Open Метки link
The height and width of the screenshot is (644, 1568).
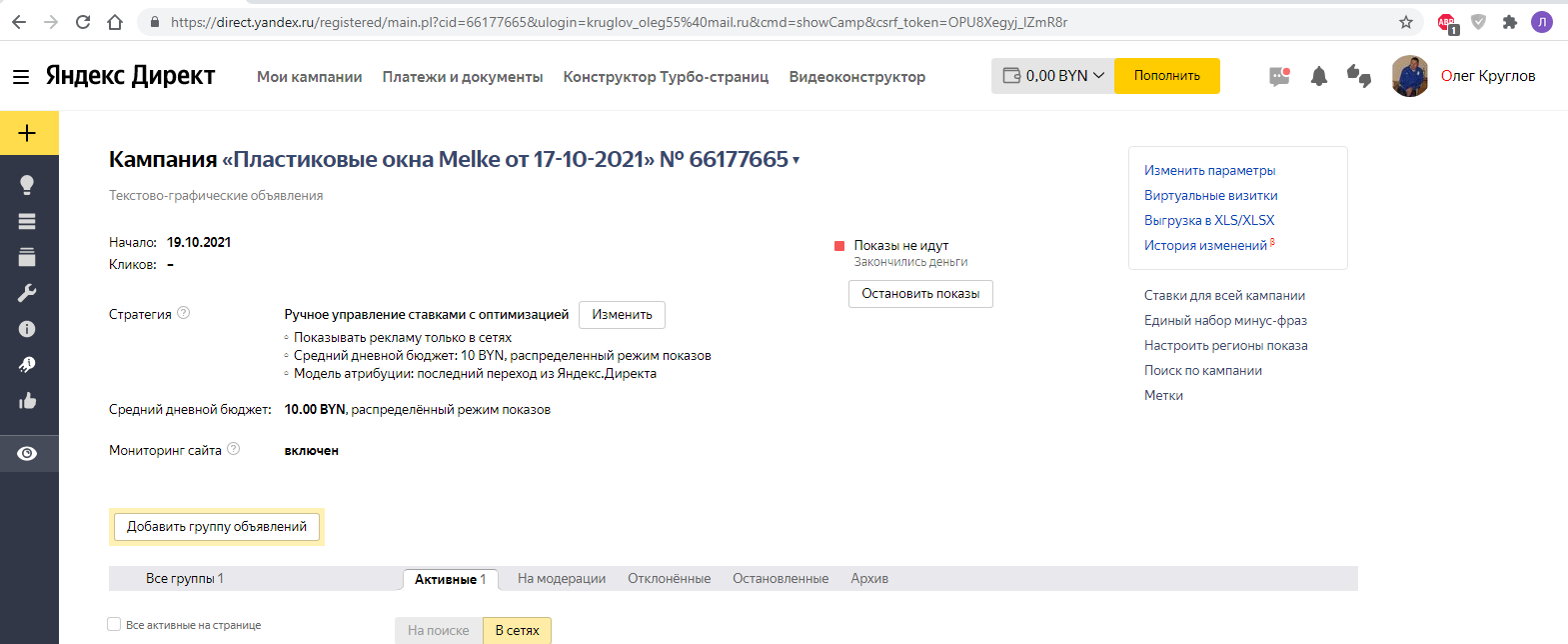click(1163, 395)
